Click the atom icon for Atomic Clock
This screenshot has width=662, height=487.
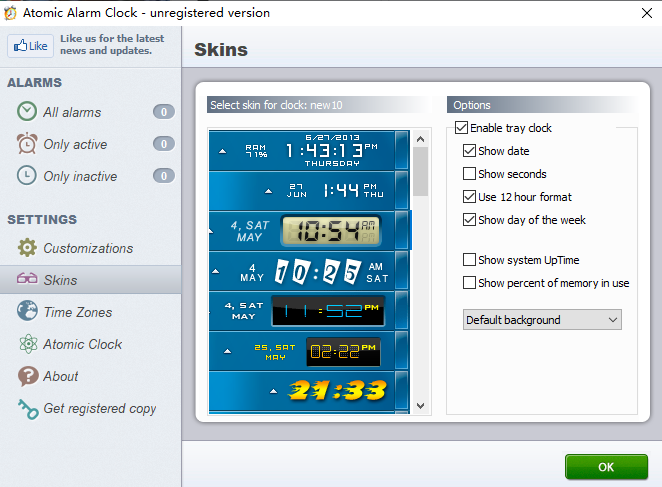point(27,344)
